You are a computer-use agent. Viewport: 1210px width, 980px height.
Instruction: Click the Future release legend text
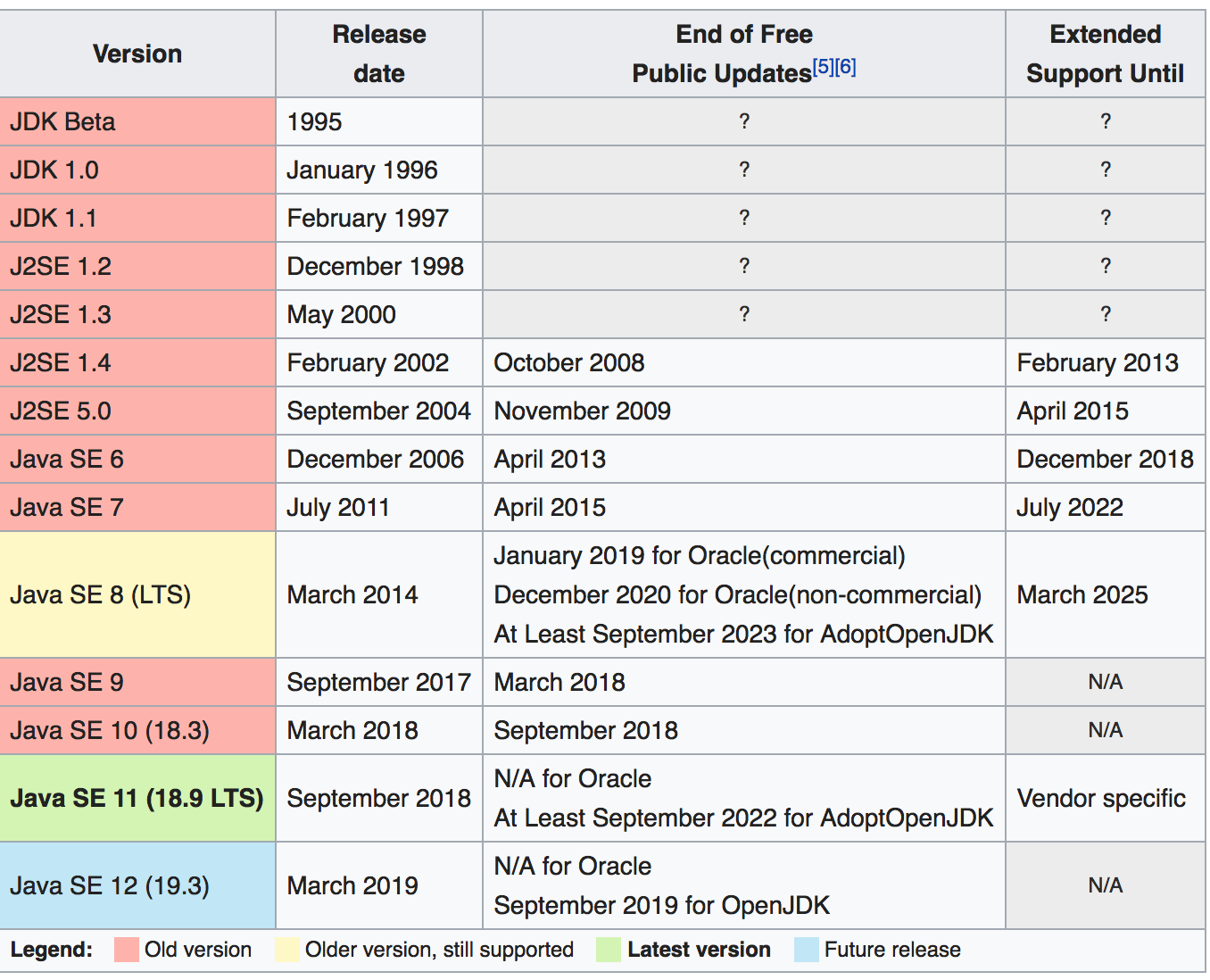[x=892, y=950]
